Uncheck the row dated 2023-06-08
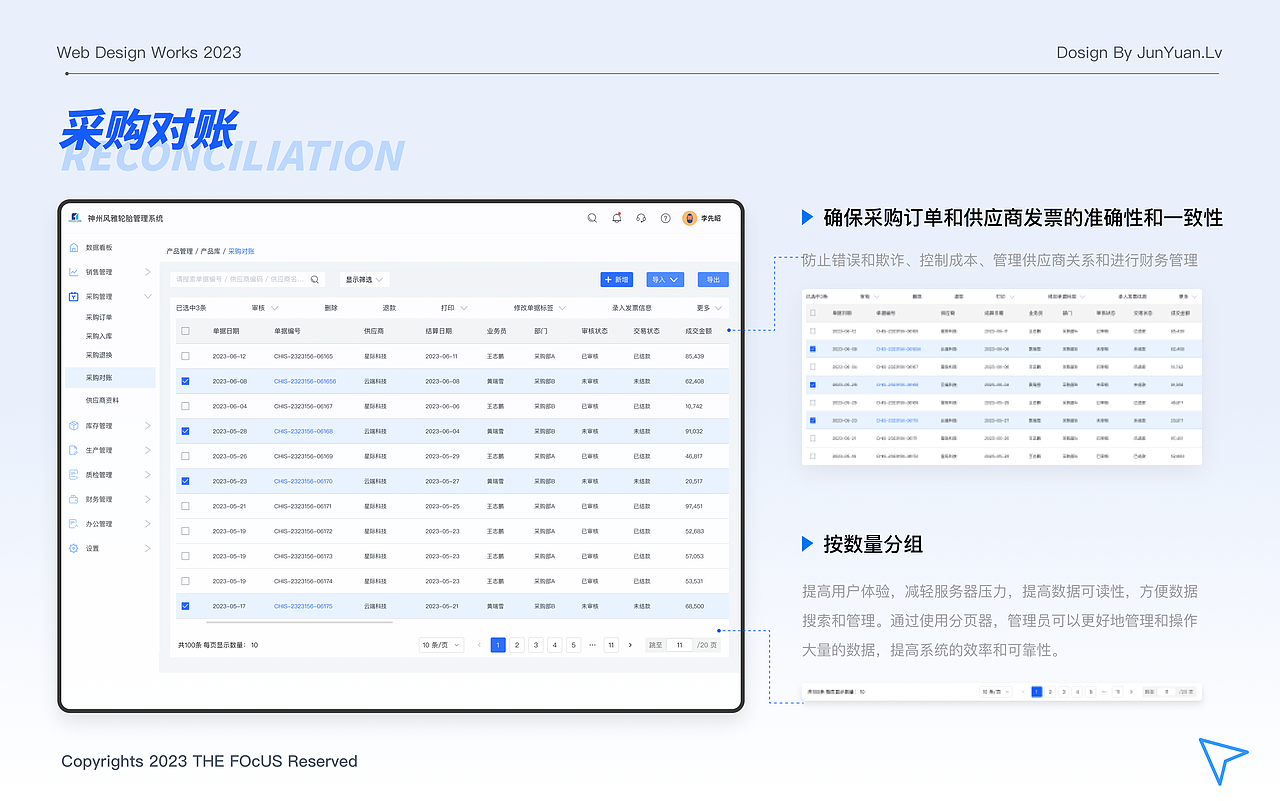The image size is (1280, 801). coord(185,381)
